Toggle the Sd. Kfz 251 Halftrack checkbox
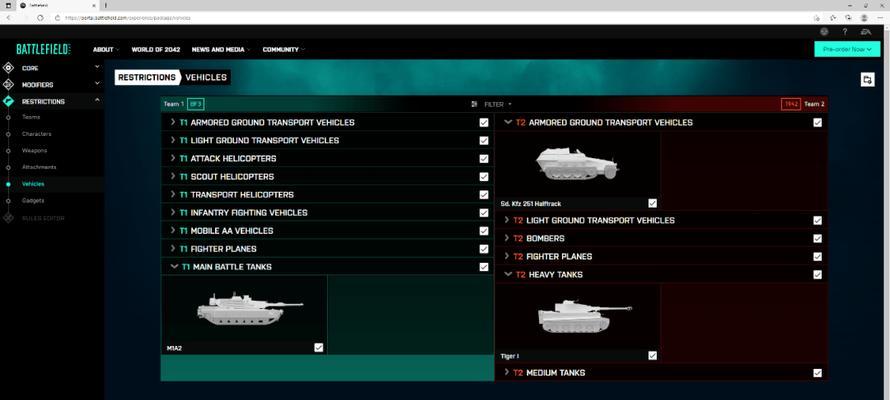 652,203
